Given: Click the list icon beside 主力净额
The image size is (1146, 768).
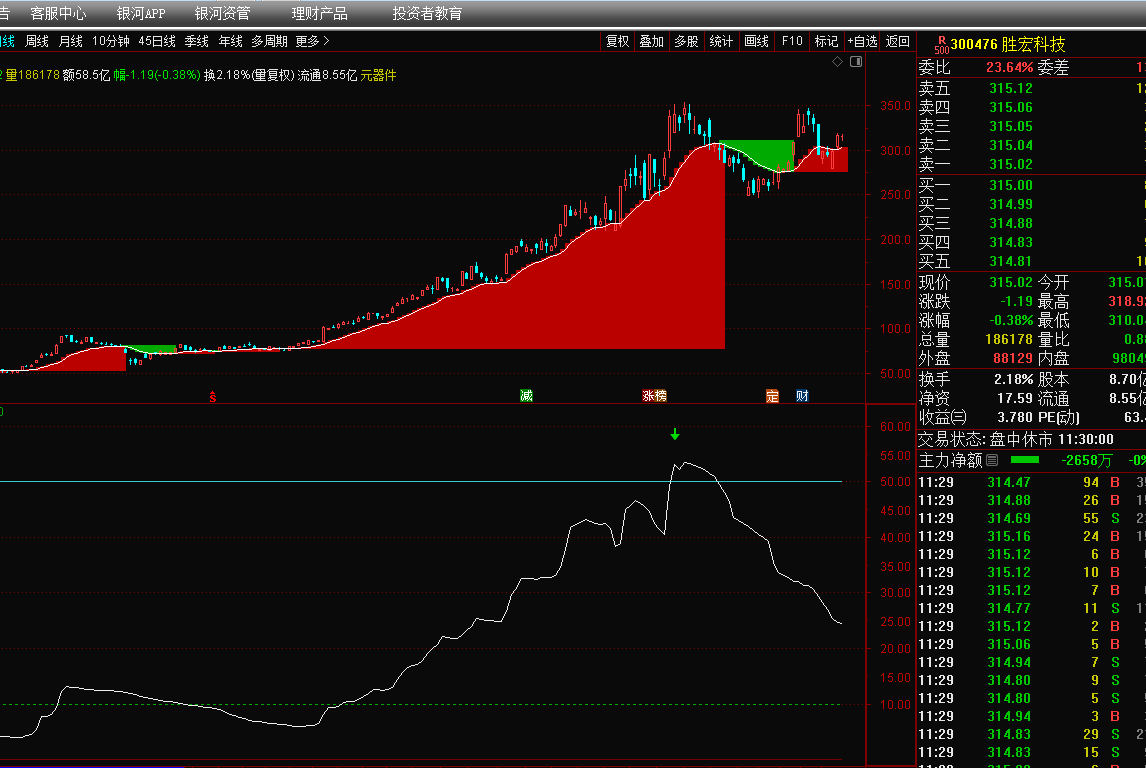Looking at the screenshot, I should [x=992, y=460].
